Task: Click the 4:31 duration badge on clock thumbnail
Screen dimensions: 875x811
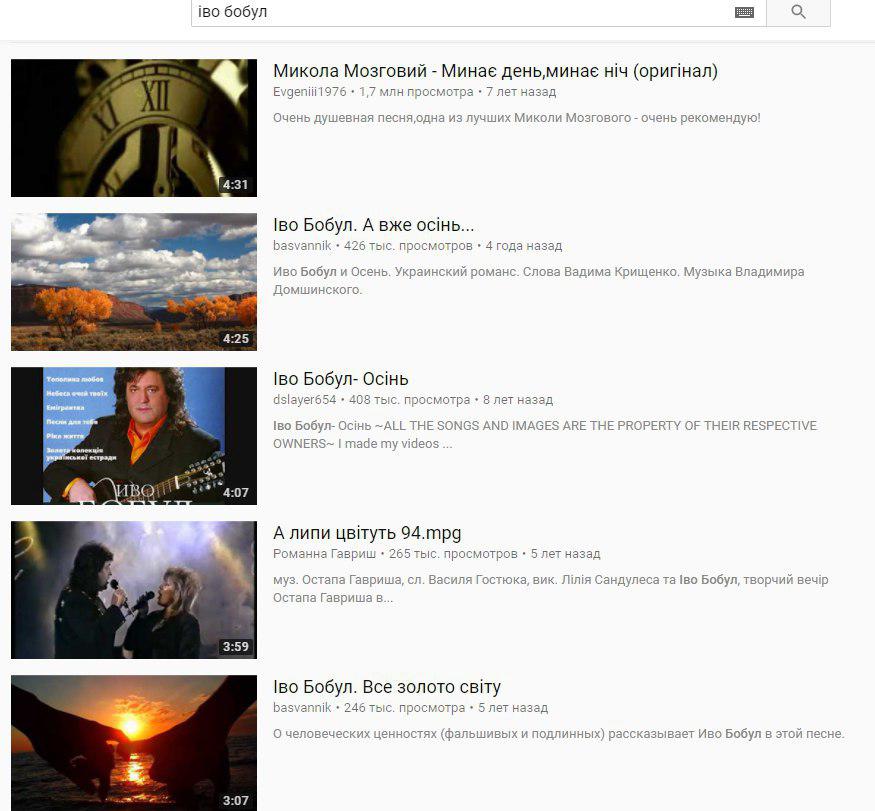Action: point(235,185)
